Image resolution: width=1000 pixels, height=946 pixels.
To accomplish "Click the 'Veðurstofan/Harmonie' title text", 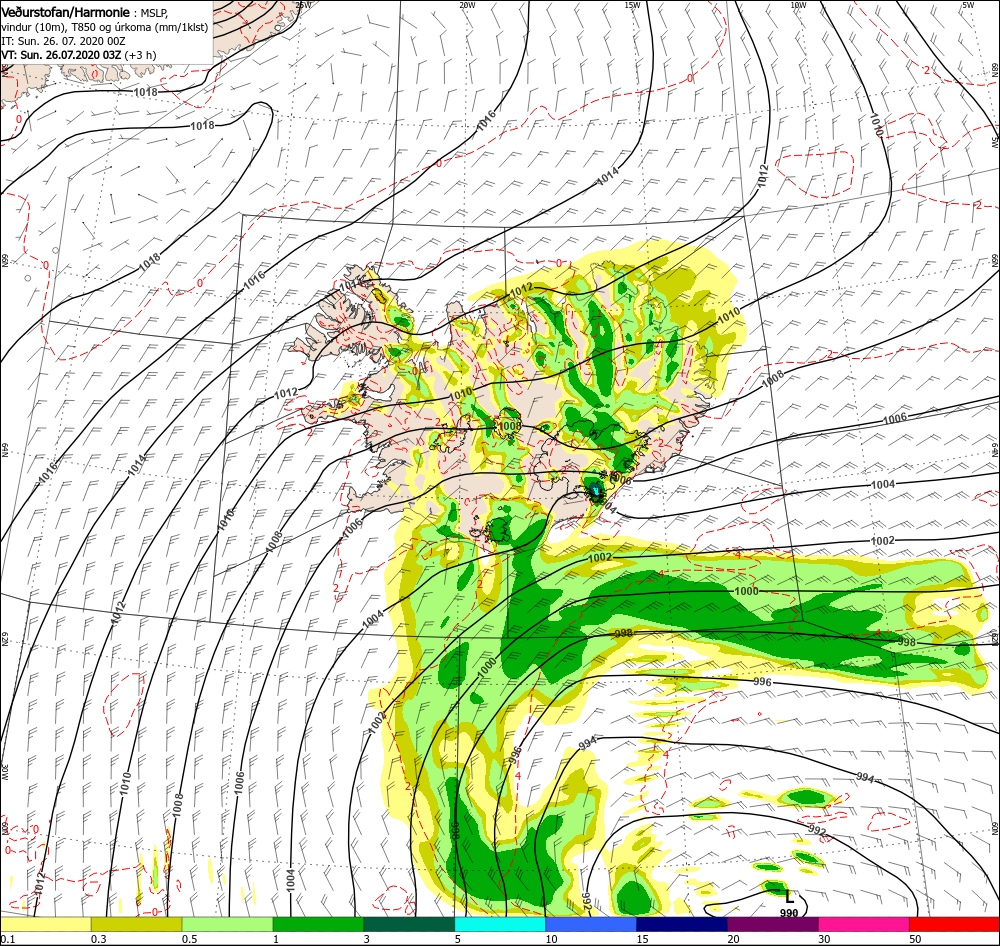I will coord(66,12).
